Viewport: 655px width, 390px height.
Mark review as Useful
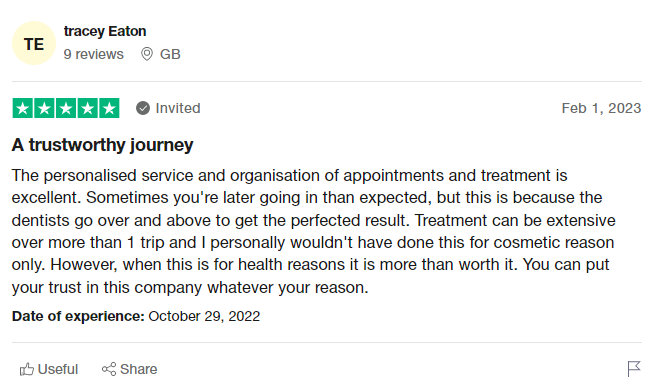tap(49, 369)
